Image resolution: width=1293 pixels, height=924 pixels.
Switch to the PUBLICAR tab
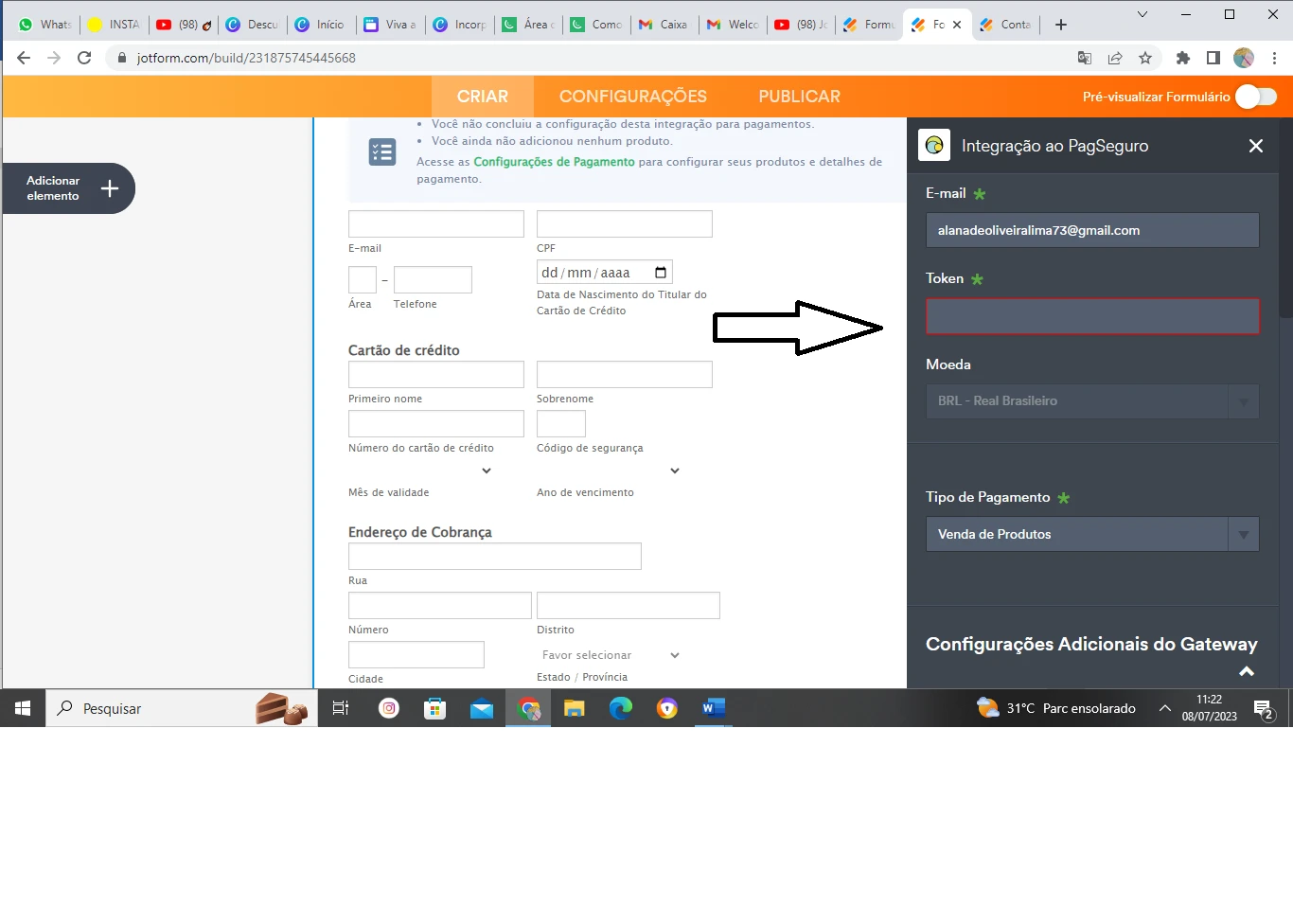[x=798, y=96]
